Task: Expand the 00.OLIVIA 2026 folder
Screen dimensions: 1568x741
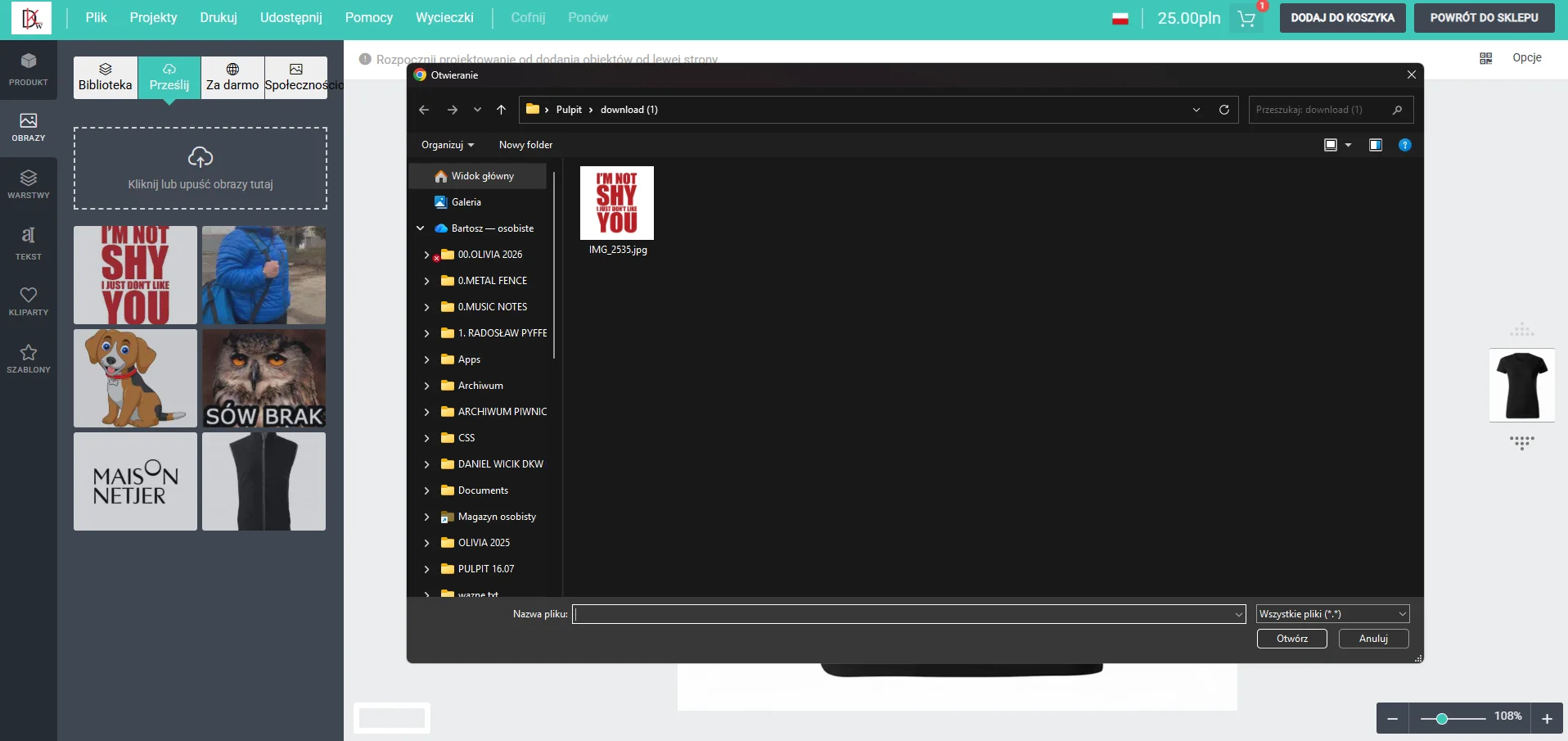Action: tap(426, 255)
